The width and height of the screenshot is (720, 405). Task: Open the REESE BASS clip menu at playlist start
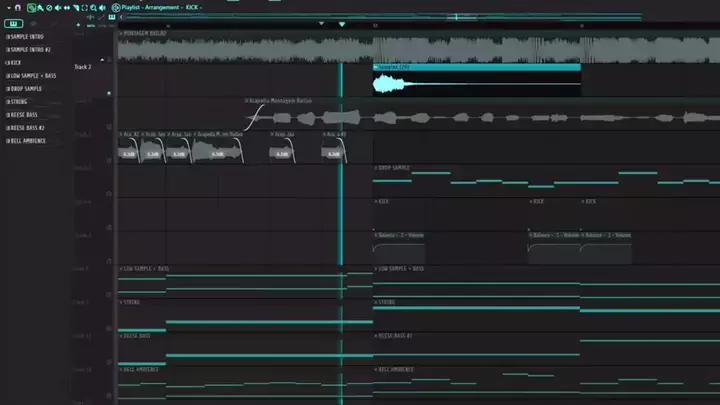121,336
